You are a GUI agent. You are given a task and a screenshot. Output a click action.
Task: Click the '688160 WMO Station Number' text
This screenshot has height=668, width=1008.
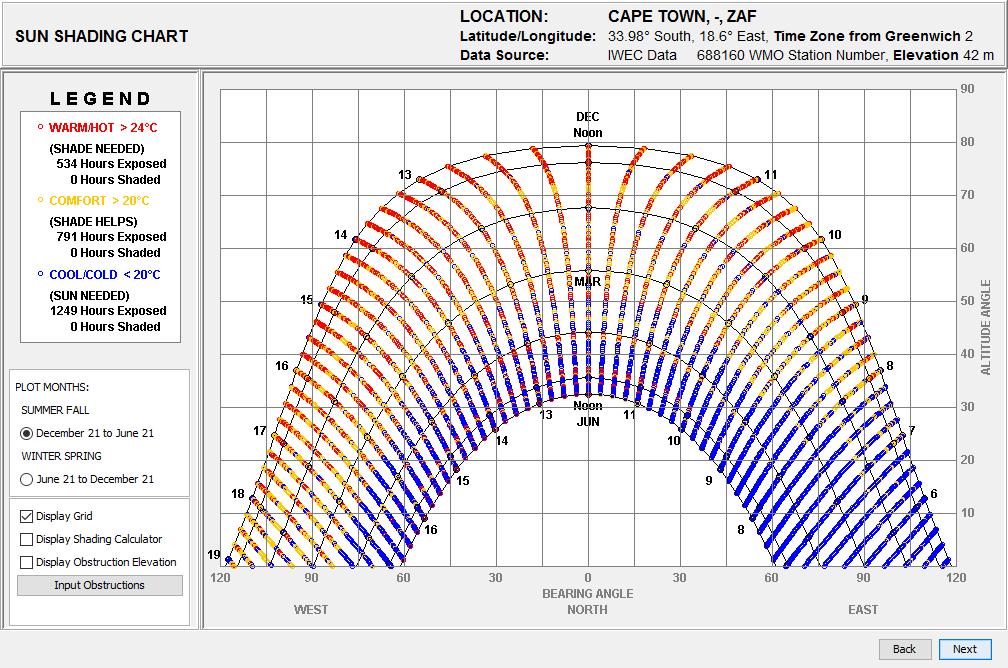click(791, 55)
